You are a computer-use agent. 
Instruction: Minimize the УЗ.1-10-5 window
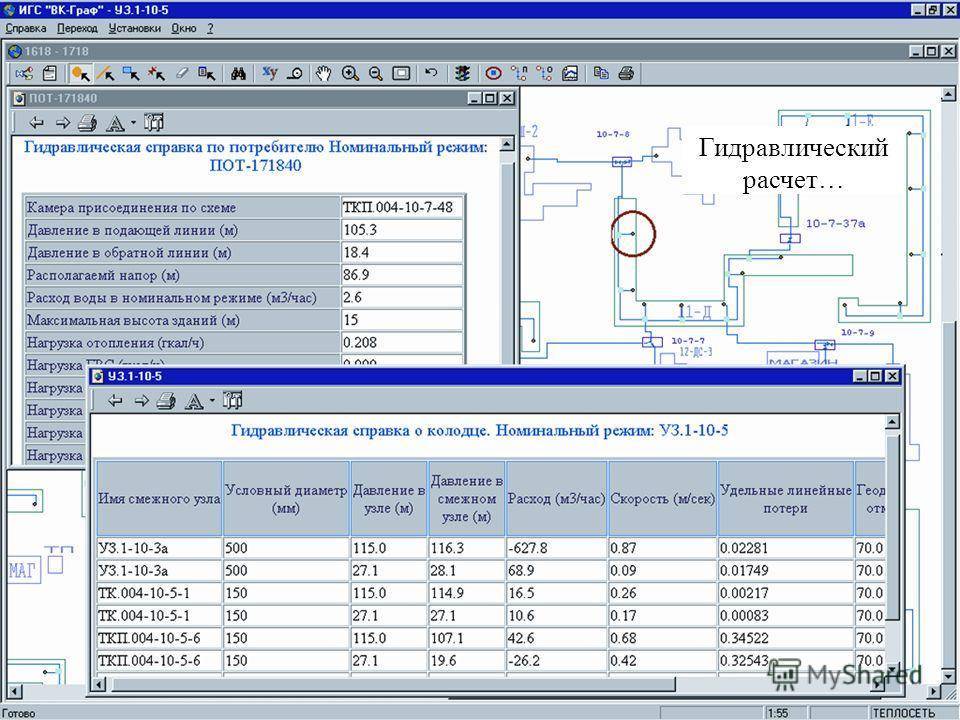click(x=861, y=376)
